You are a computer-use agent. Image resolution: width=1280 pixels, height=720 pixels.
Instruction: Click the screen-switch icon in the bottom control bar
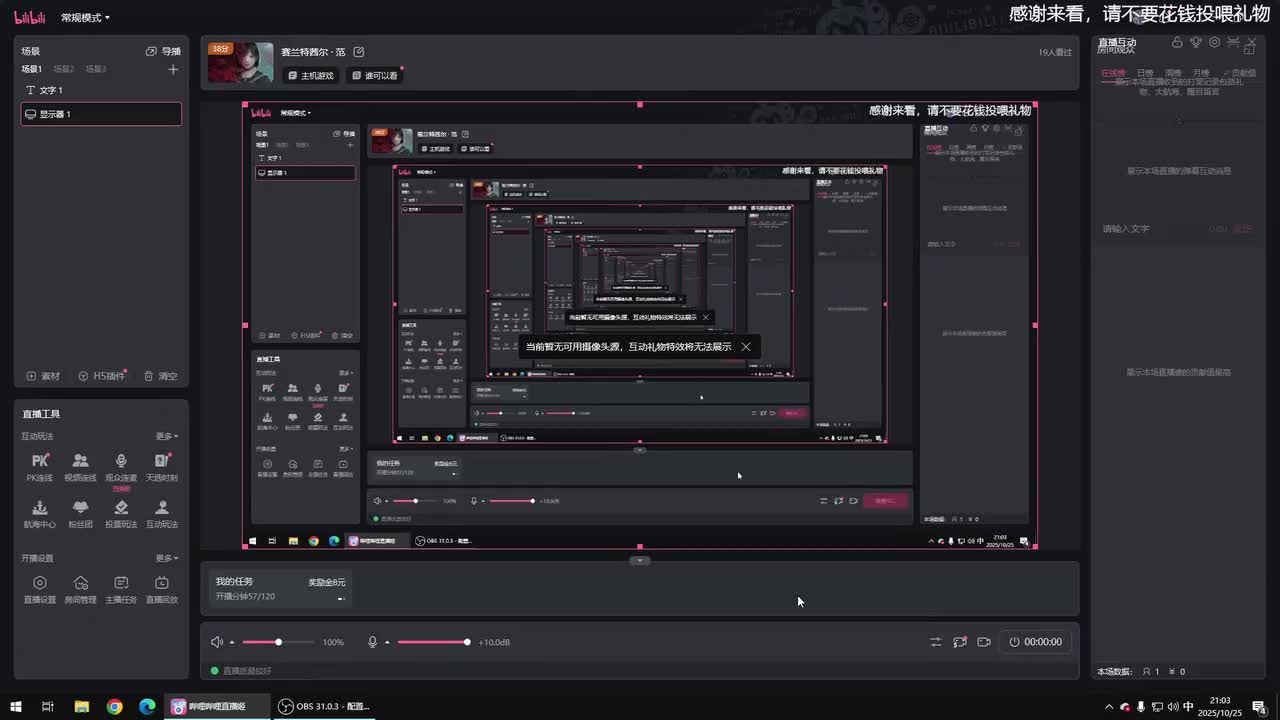(x=960, y=642)
